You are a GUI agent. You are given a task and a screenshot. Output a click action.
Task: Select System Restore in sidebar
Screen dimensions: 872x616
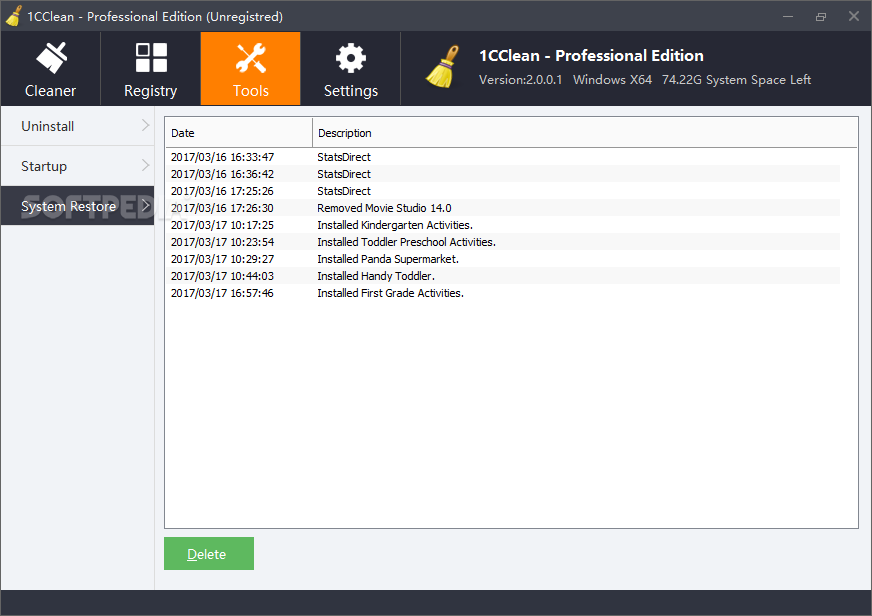[x=77, y=206]
